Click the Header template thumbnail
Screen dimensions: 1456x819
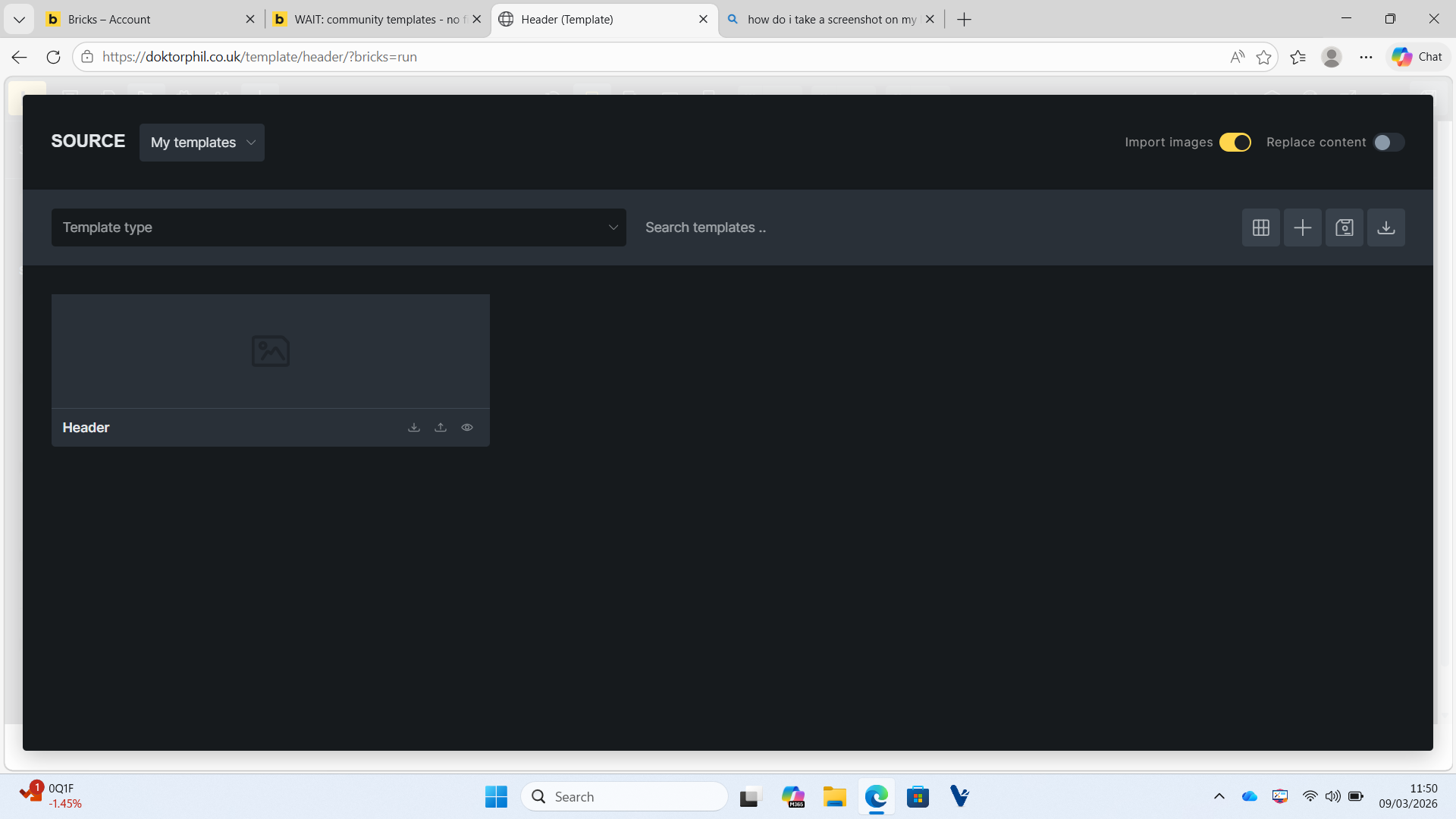pos(270,351)
